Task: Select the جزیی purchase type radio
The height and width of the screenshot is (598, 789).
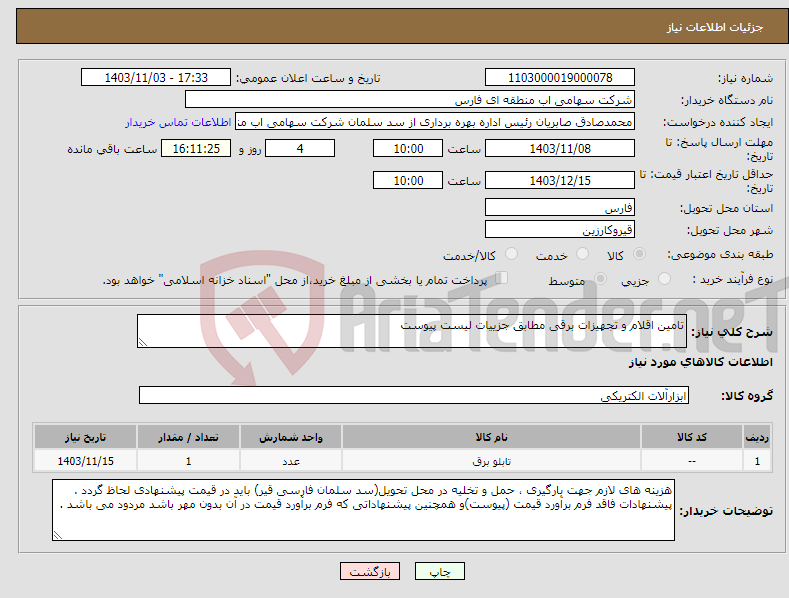Action: click(x=664, y=279)
